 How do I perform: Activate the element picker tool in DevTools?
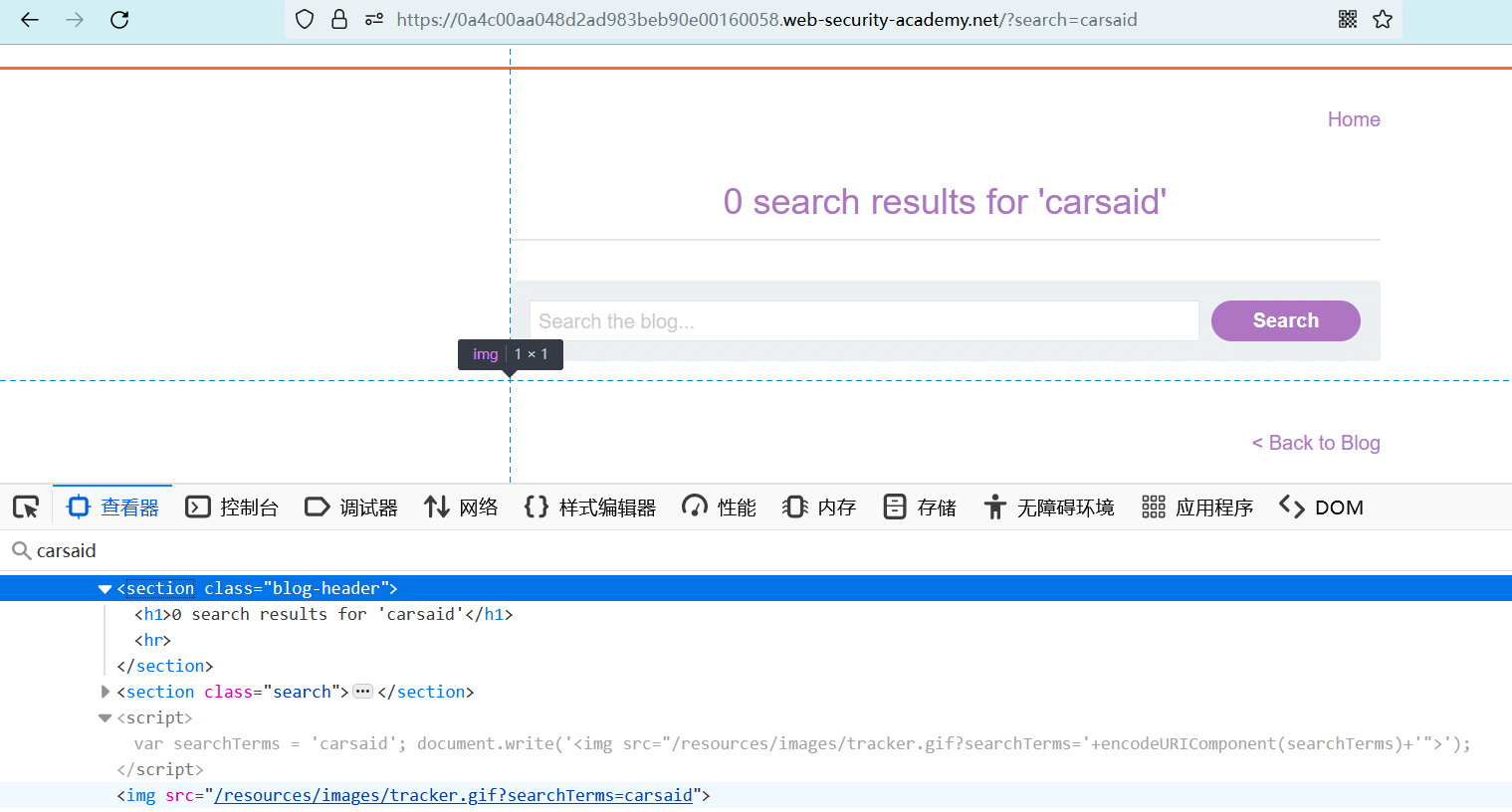pos(26,507)
